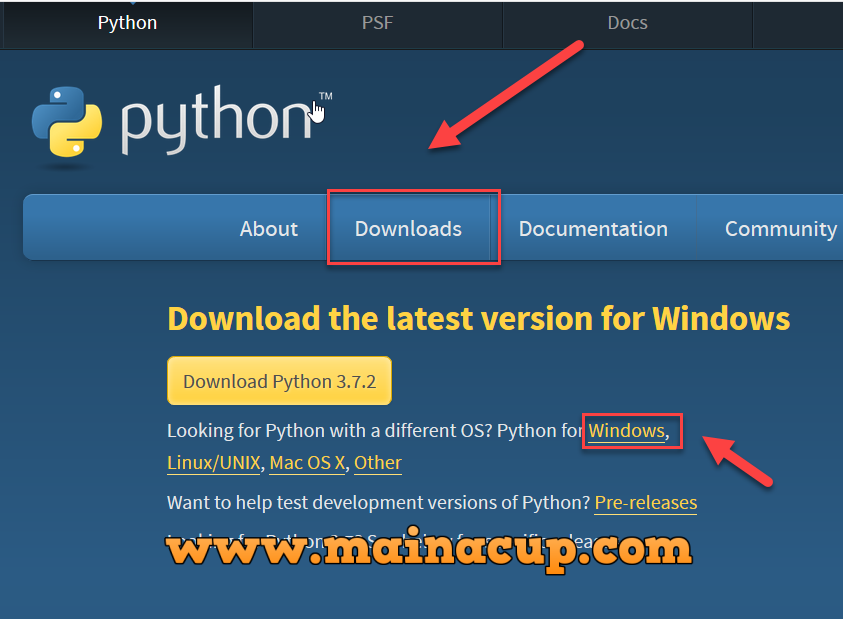The width and height of the screenshot is (843, 619).
Task: Select the Python top tab
Action: click(x=127, y=23)
